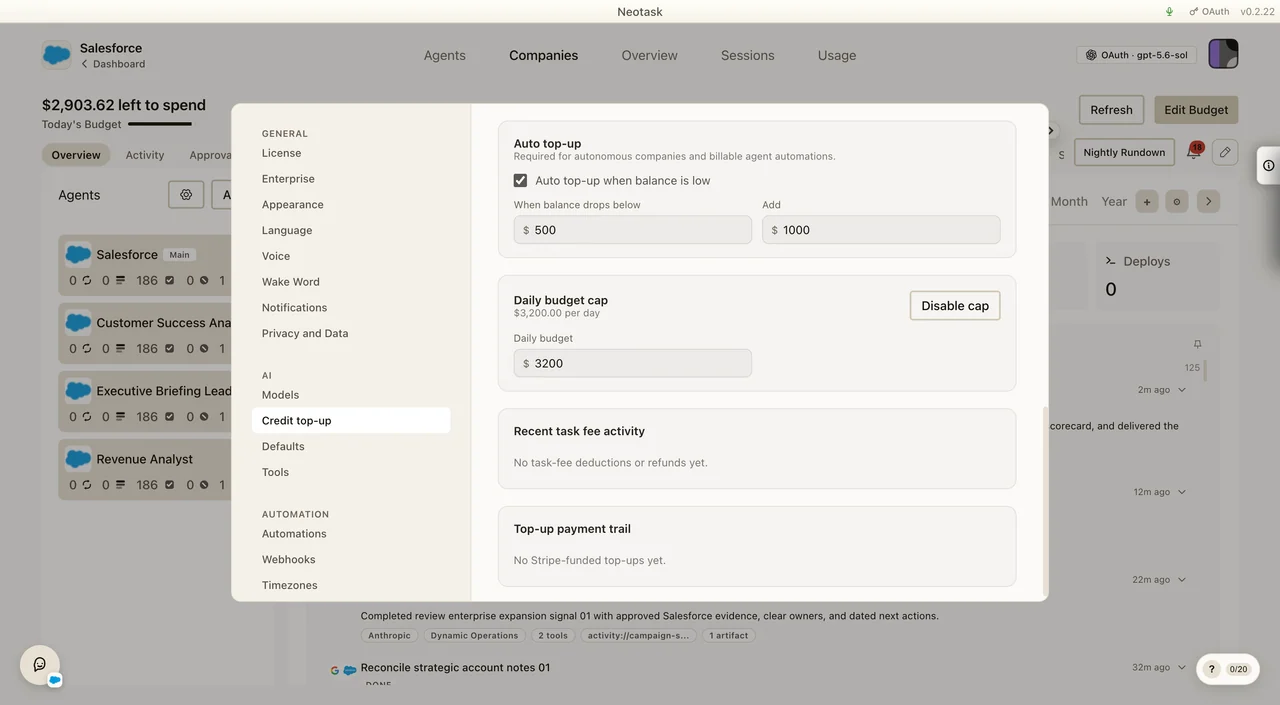
Task: Click the list icon in Customer Success card
Action: tap(120, 349)
